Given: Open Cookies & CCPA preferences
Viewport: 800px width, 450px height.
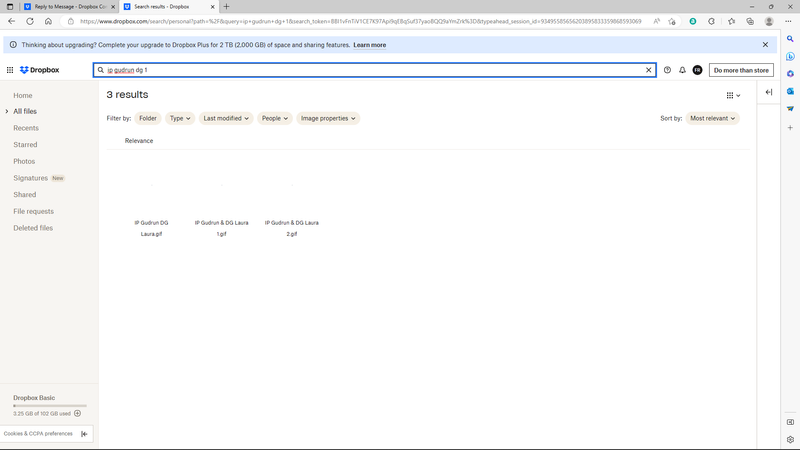Looking at the screenshot, I should click(x=38, y=434).
